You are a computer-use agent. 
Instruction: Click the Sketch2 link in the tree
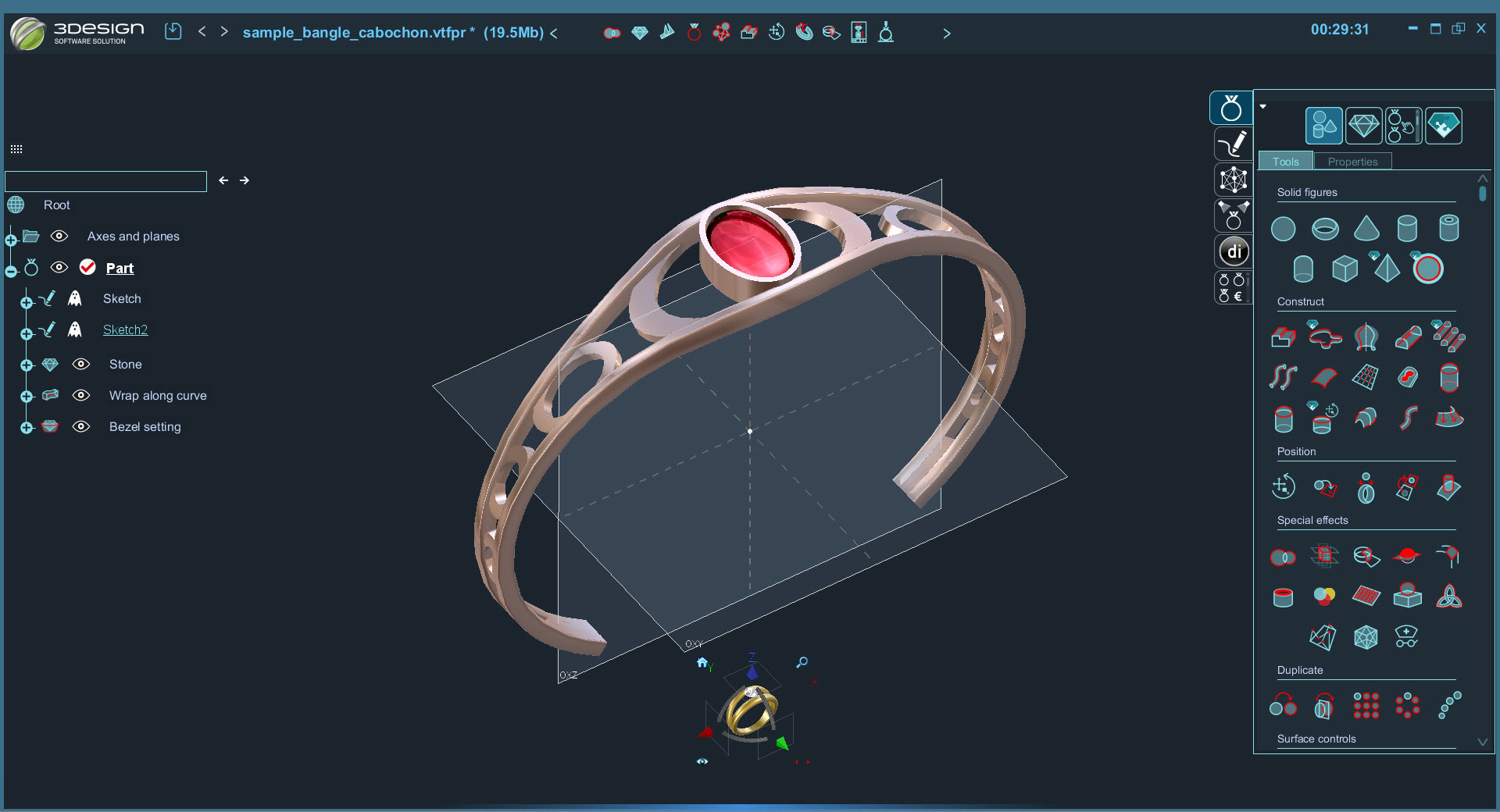point(125,329)
